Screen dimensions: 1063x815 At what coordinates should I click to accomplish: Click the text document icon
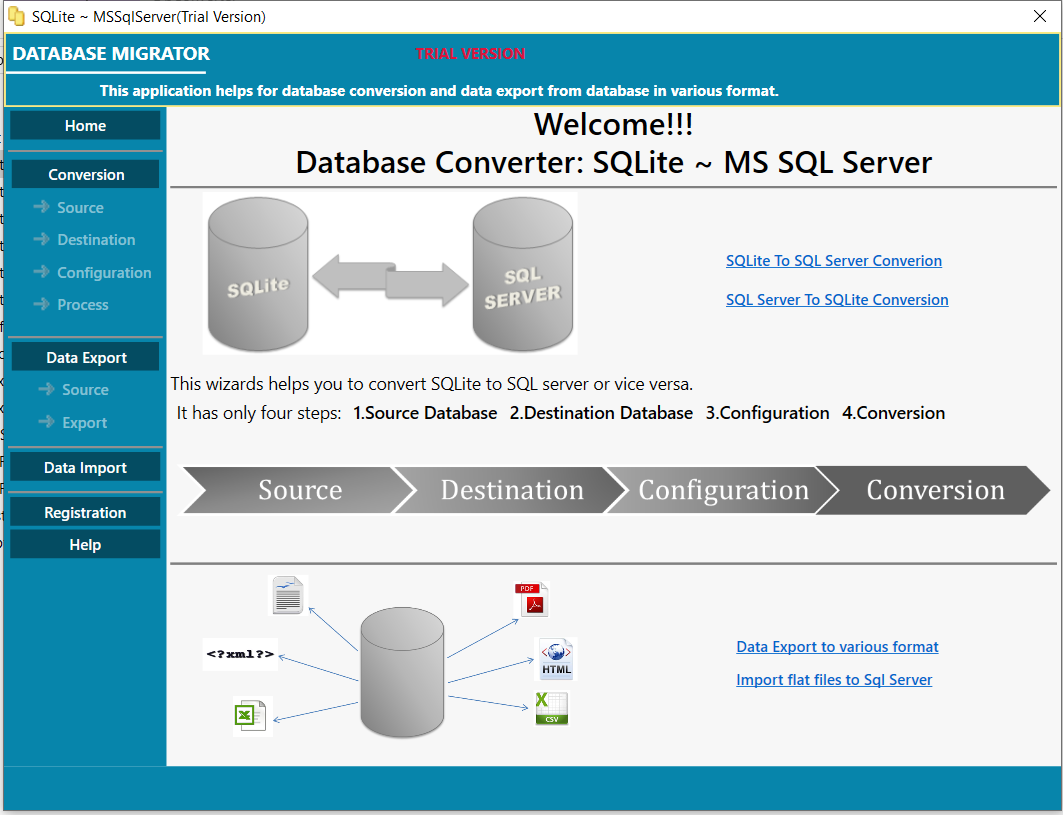click(x=287, y=595)
